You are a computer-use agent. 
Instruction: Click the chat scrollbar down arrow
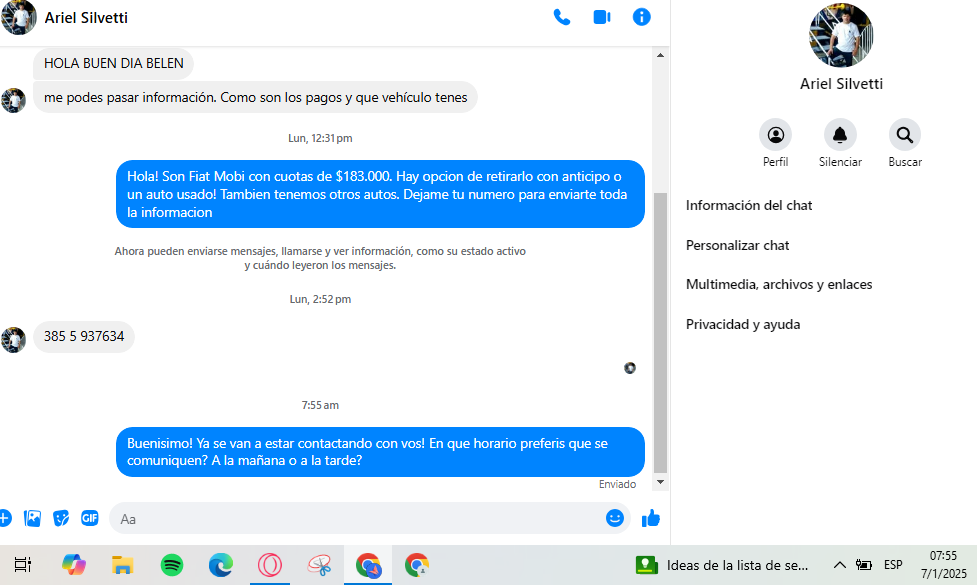(660, 482)
